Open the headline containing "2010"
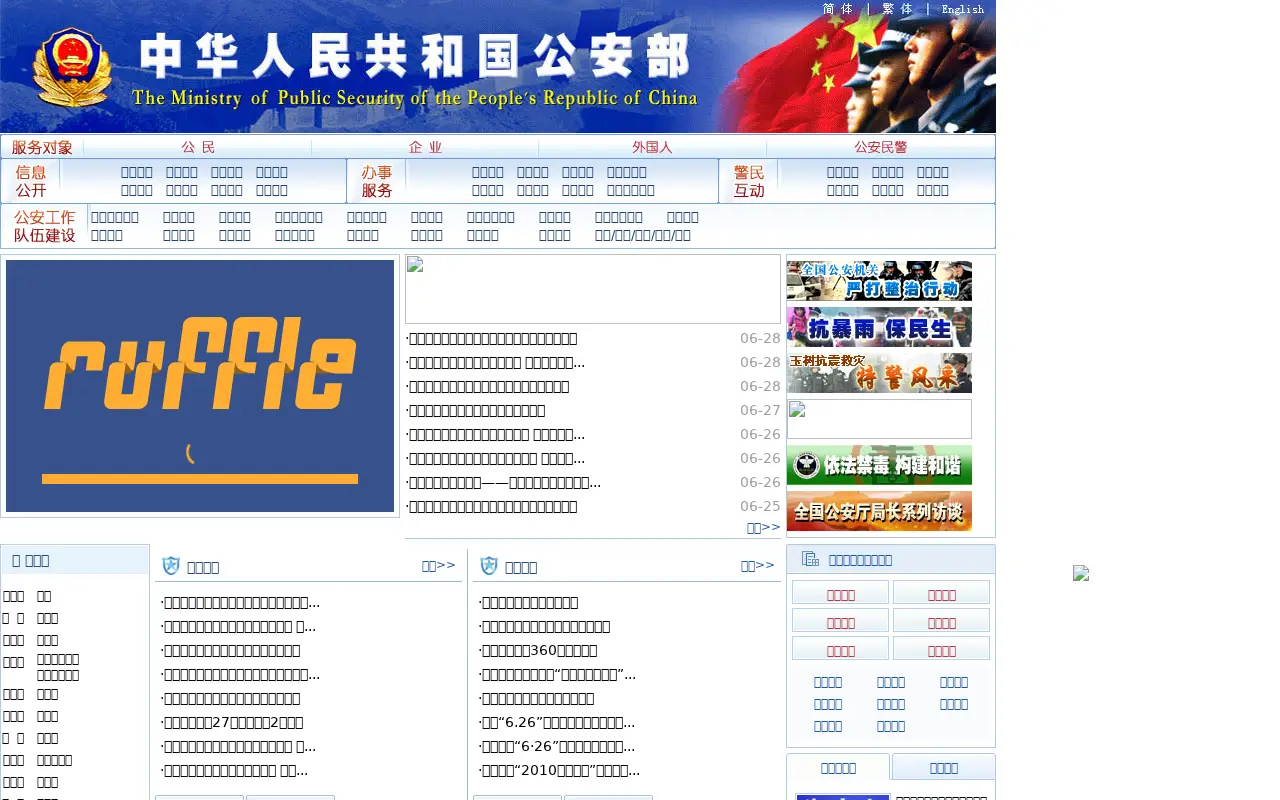 pyautogui.click(x=559, y=770)
